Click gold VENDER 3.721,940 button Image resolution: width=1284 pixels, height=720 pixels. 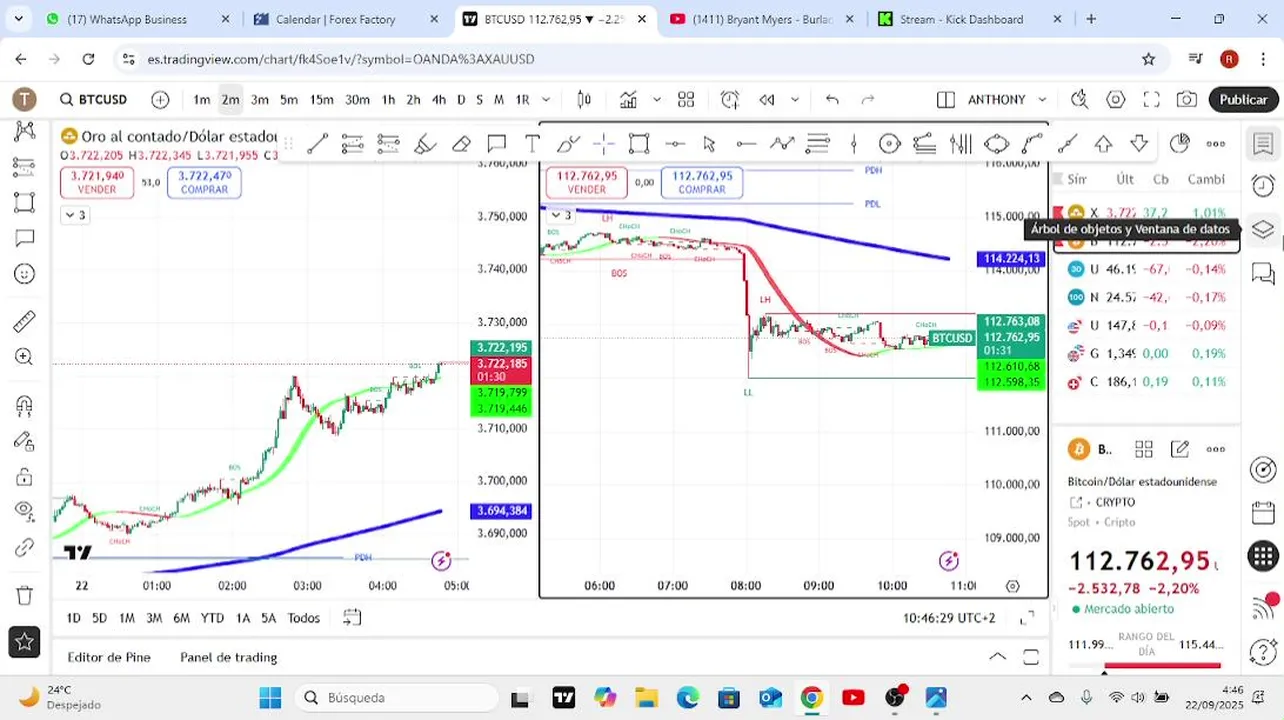coord(97,182)
